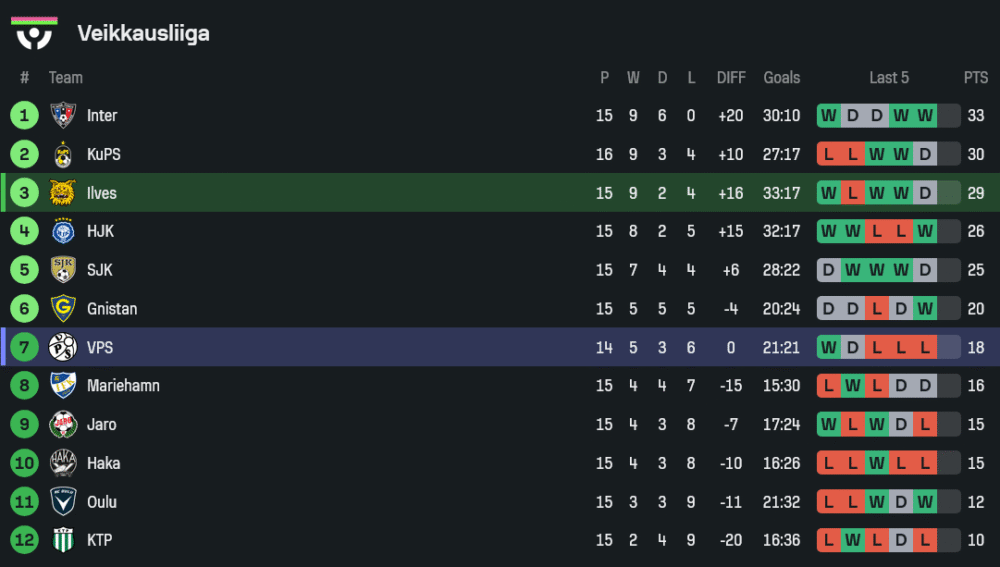Sort table by DIFF column header

[731, 78]
